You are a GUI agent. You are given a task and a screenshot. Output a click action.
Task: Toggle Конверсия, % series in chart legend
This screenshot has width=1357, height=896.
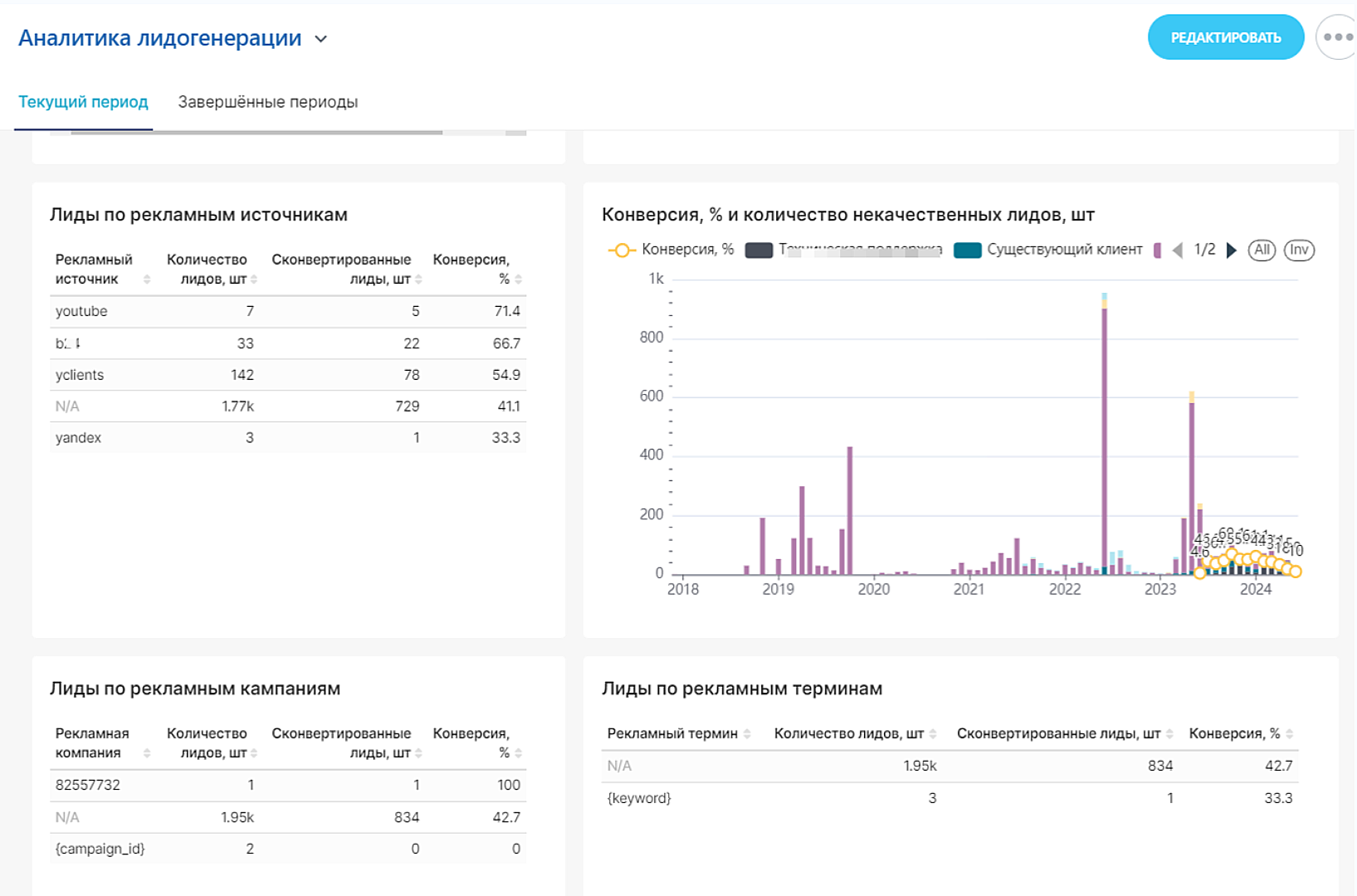tap(671, 250)
